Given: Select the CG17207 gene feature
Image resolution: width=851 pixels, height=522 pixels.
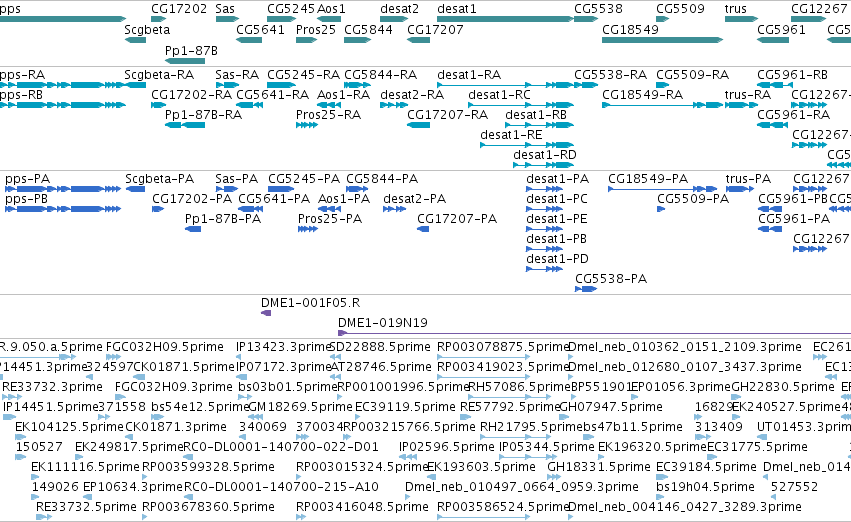Looking at the screenshot, I should tap(418, 40).
